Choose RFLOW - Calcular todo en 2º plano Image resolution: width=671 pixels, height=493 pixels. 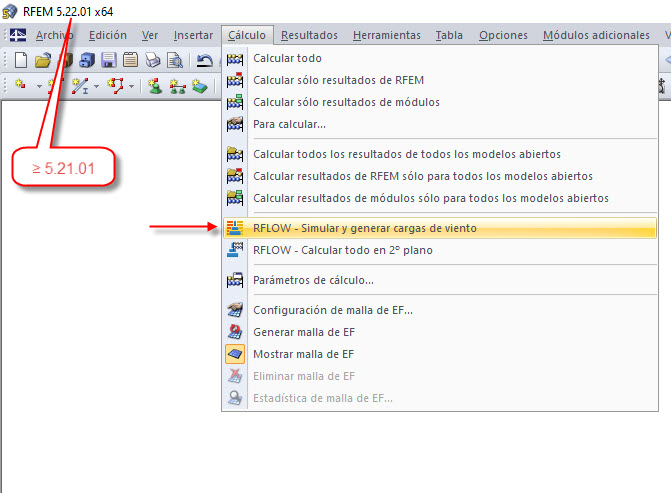pyautogui.click(x=440, y=250)
